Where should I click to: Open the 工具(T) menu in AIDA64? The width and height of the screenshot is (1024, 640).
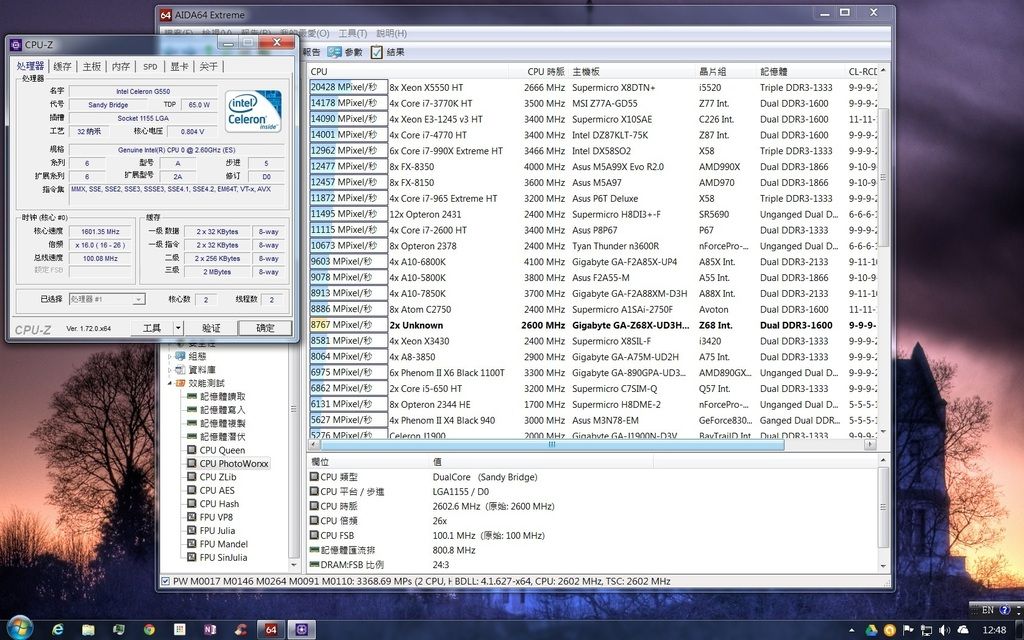[x=353, y=33]
